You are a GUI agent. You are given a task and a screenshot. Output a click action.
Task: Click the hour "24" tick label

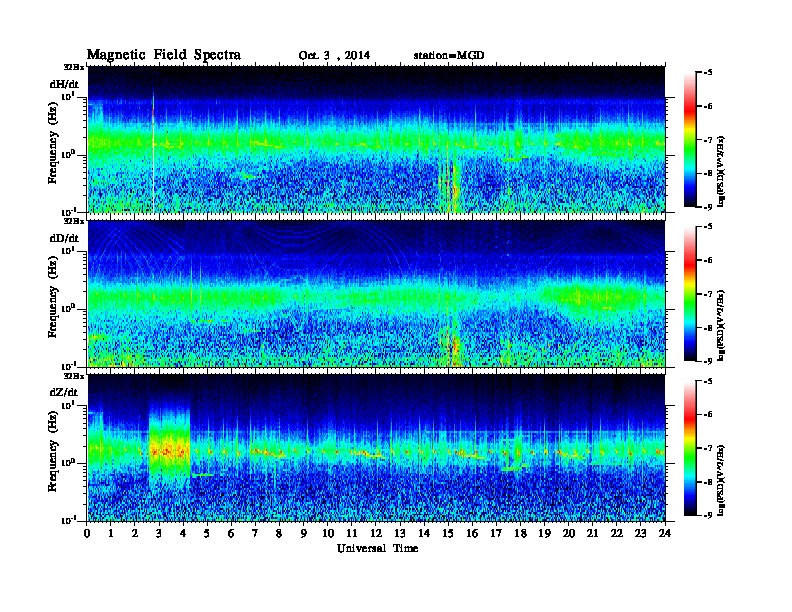click(x=665, y=534)
